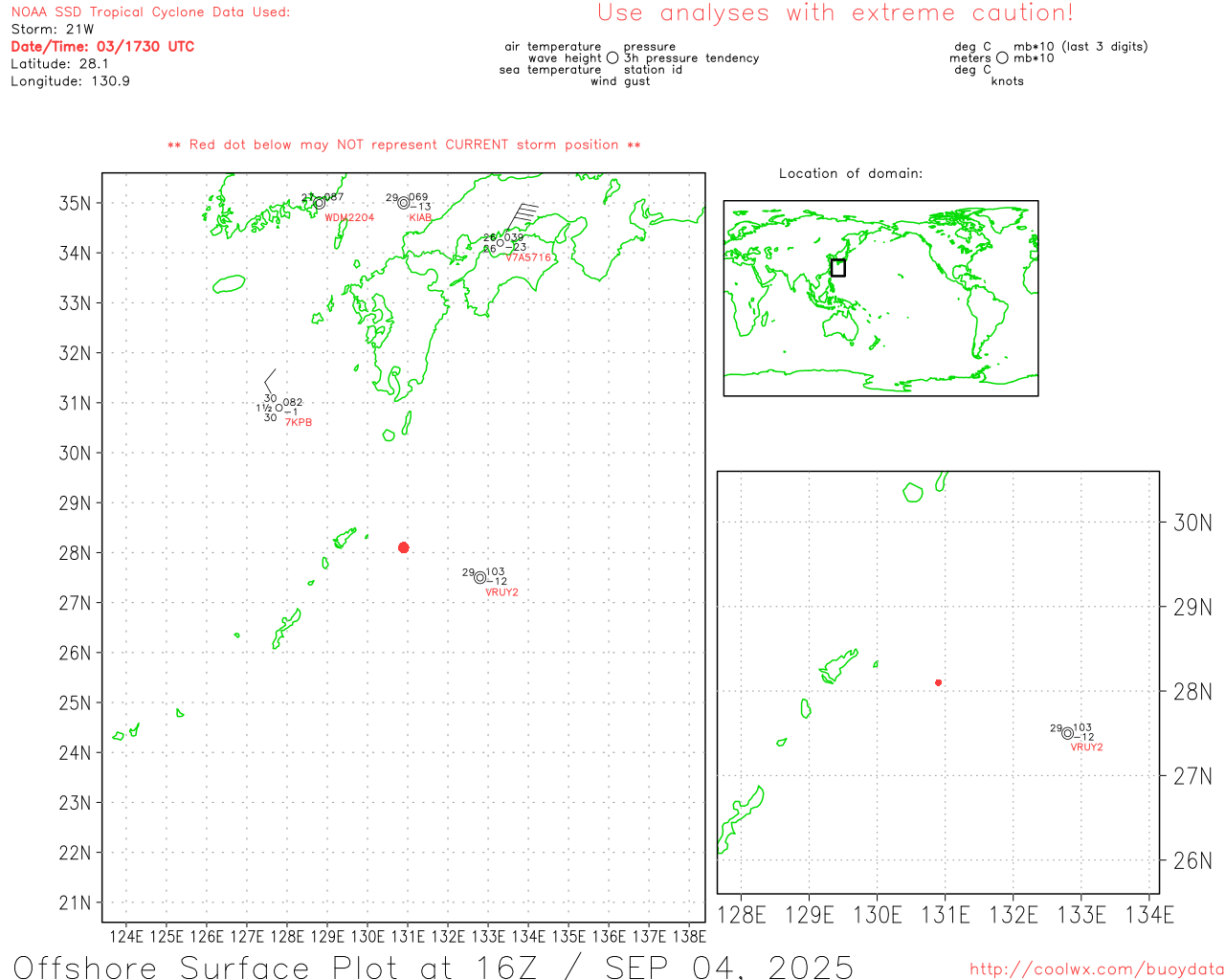
Task: Click the V7A5716 station id label
Action: coord(528,257)
